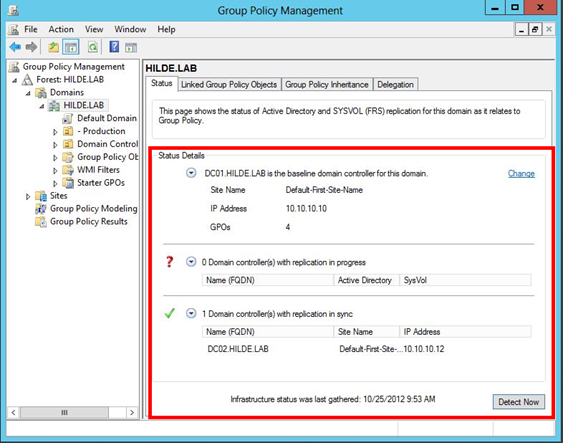Expand the Domain Controllers node
This screenshot has height=443, width=563.
tap(55, 145)
